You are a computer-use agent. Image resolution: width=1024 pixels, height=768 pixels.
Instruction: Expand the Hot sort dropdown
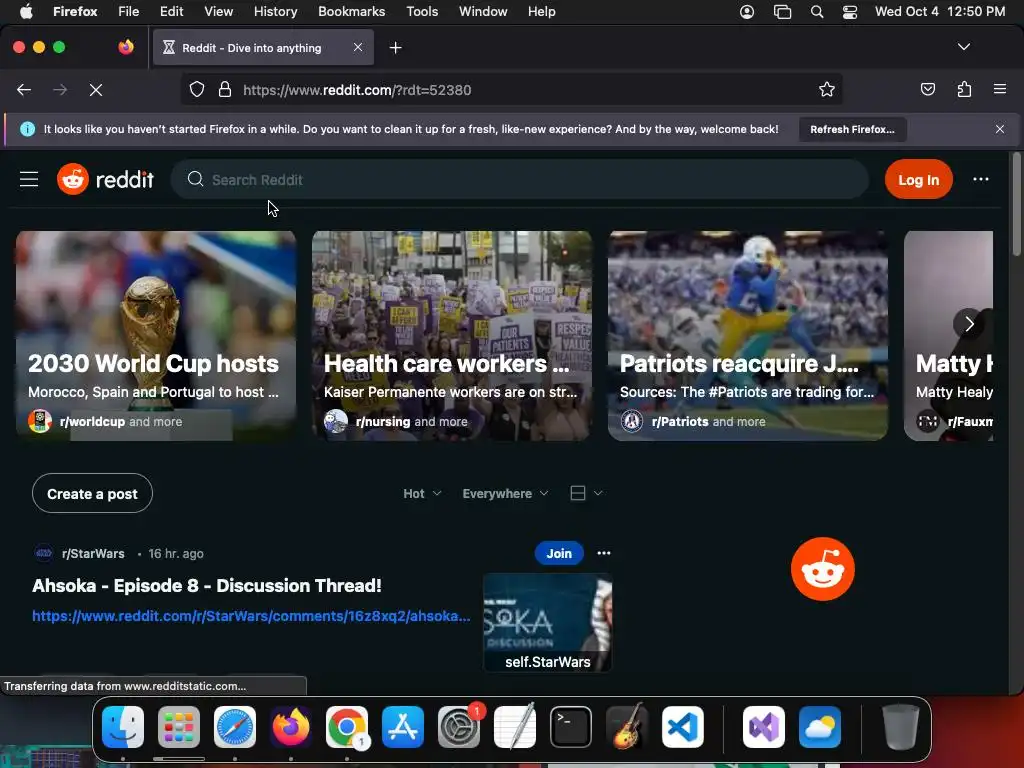(422, 494)
